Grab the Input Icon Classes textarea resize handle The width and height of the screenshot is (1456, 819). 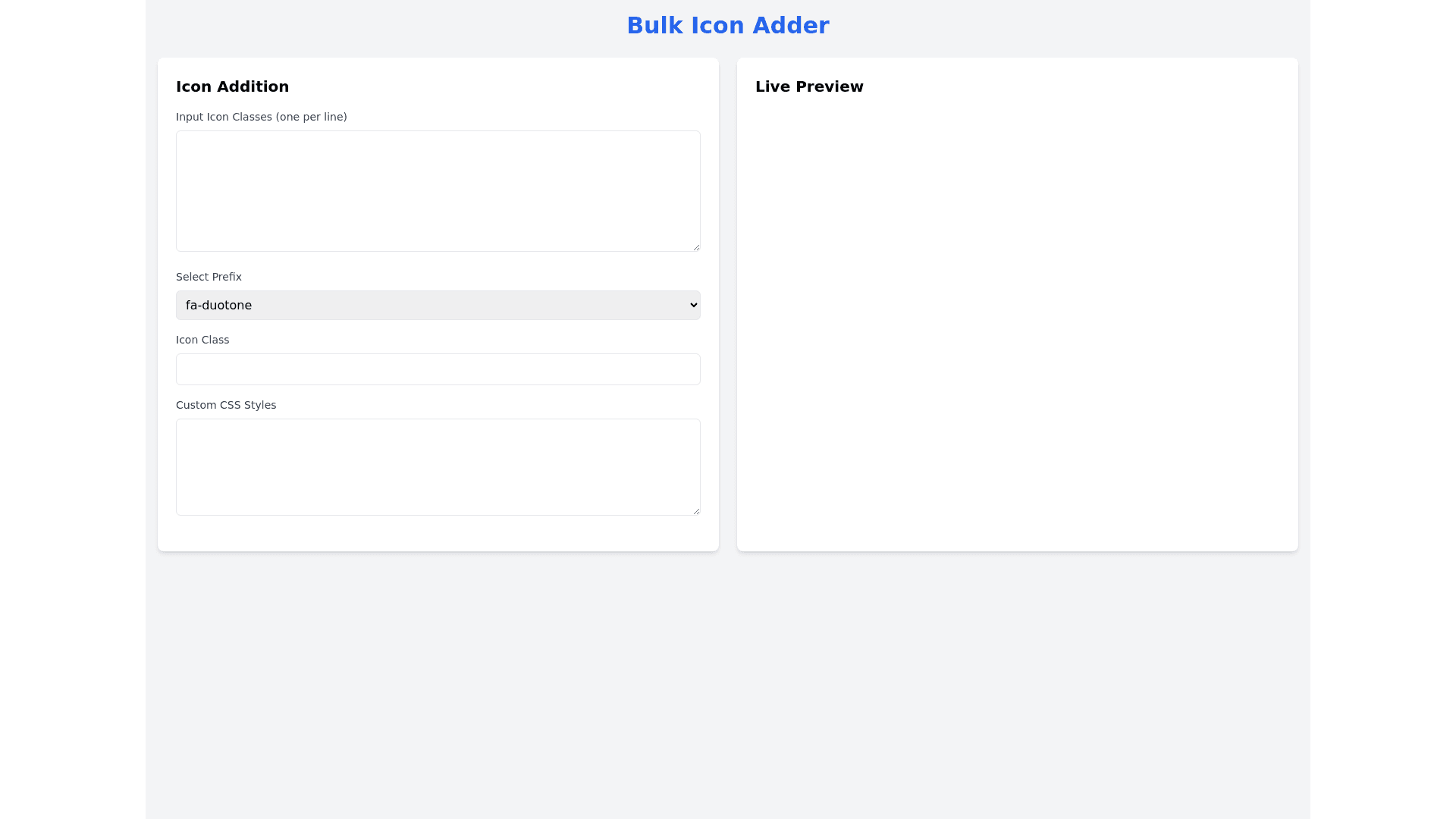pos(696,247)
